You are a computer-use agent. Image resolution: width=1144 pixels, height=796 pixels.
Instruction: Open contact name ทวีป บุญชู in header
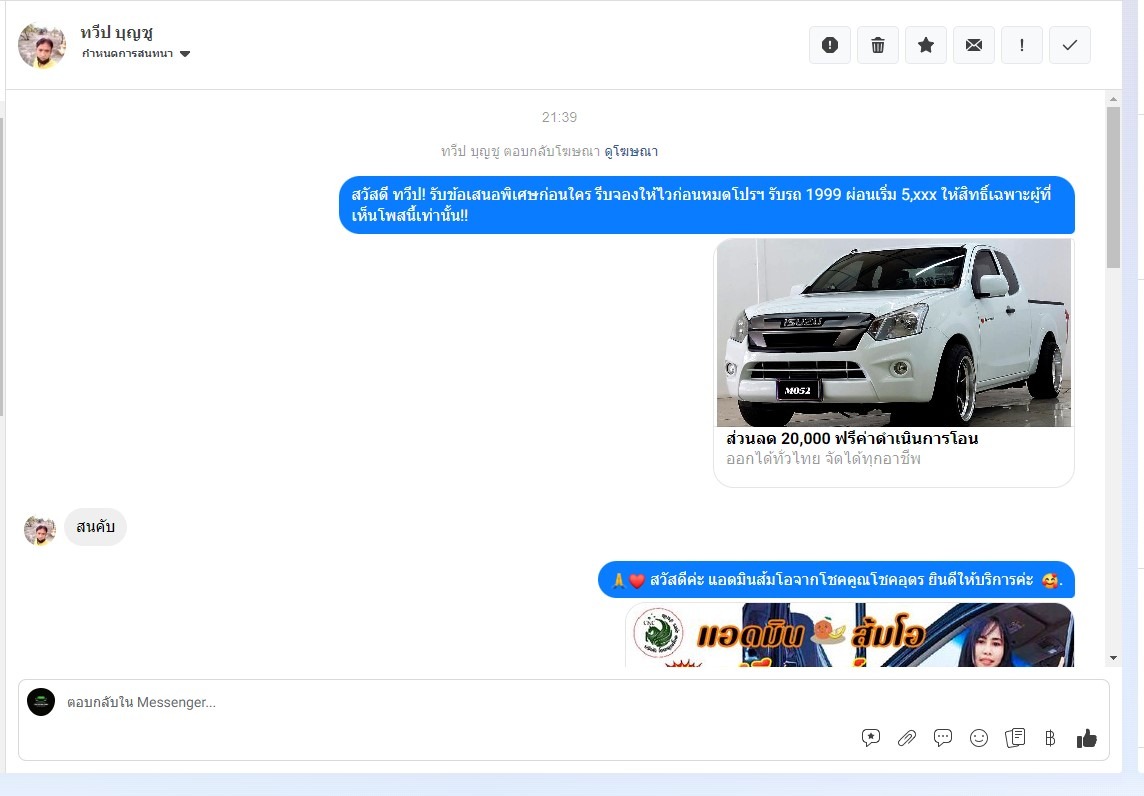(x=117, y=33)
